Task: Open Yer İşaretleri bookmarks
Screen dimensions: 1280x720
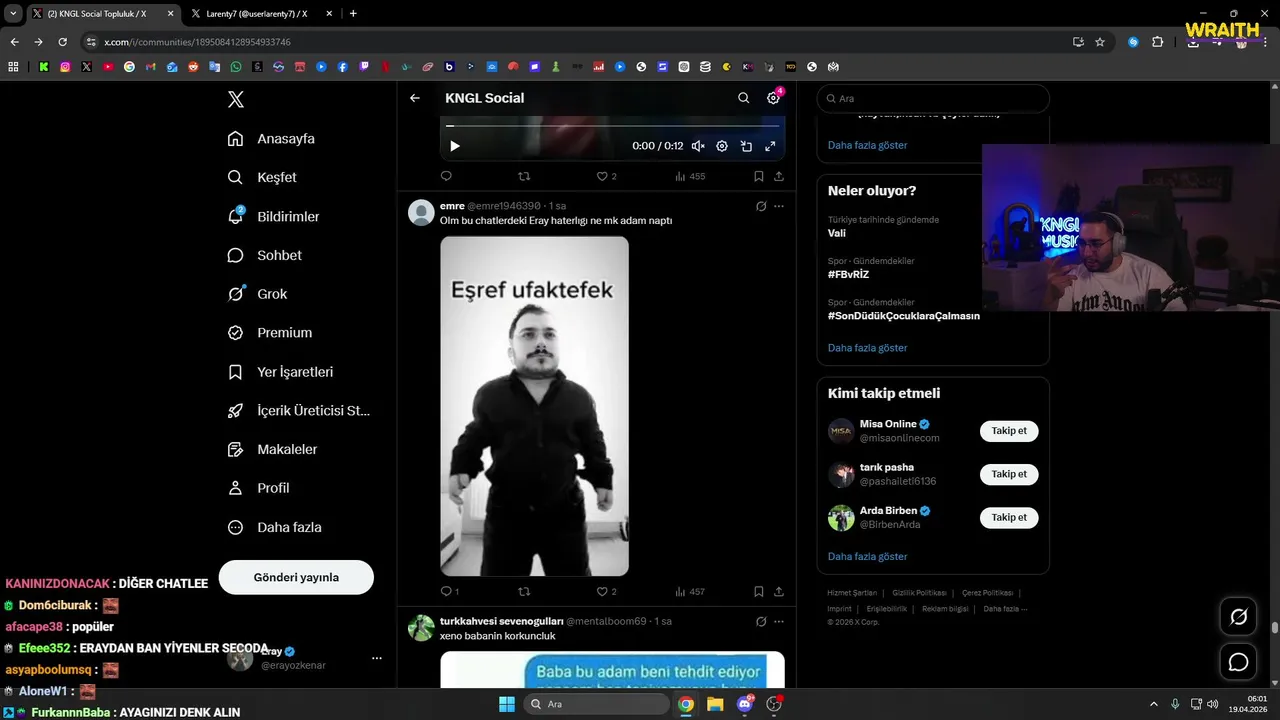Action: (x=280, y=372)
